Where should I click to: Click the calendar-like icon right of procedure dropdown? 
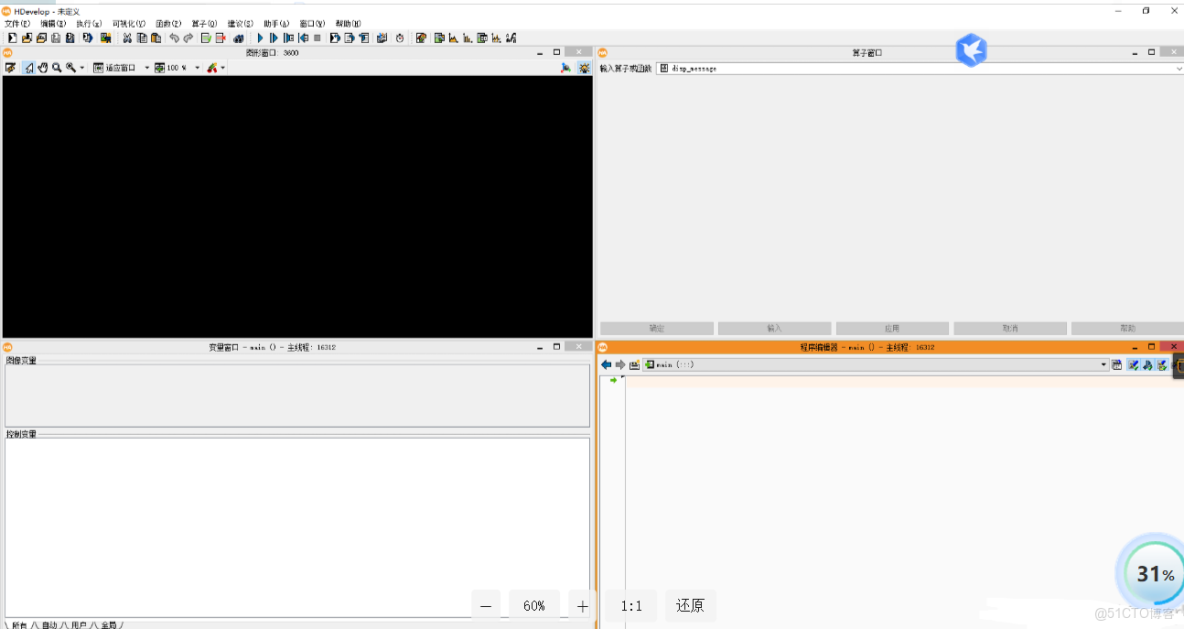pos(1117,365)
